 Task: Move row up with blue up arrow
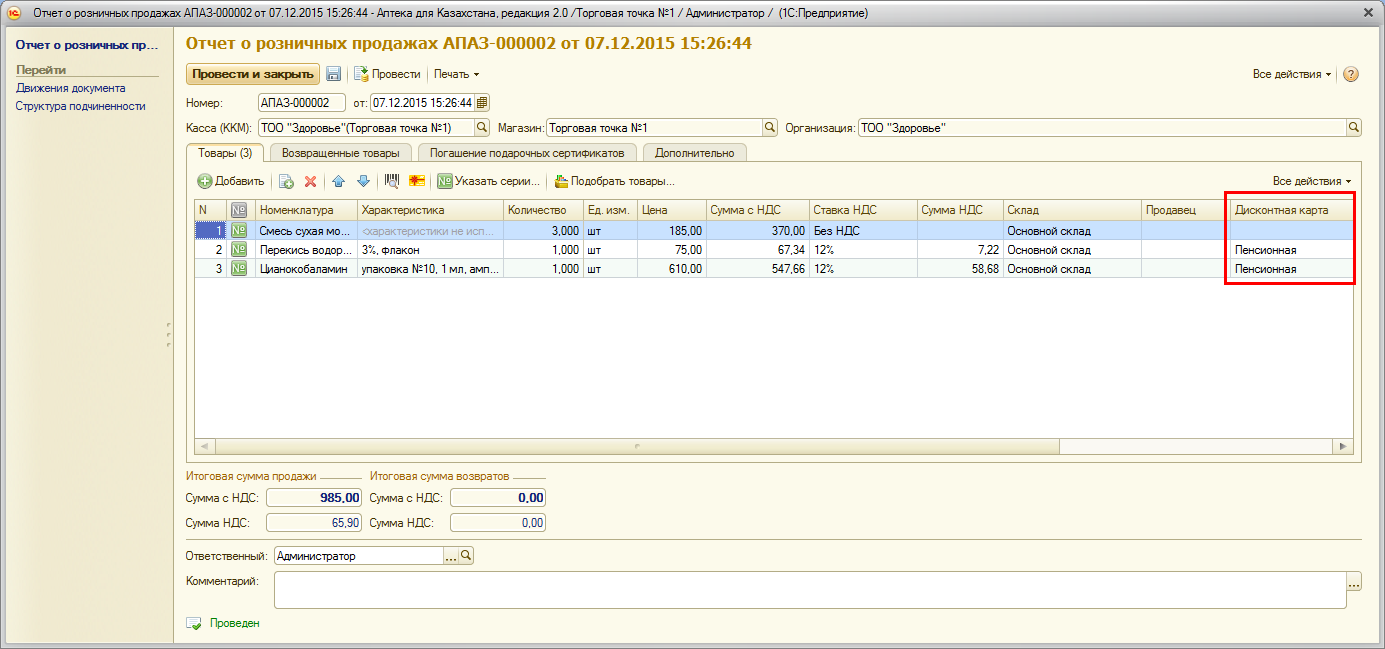coord(338,181)
